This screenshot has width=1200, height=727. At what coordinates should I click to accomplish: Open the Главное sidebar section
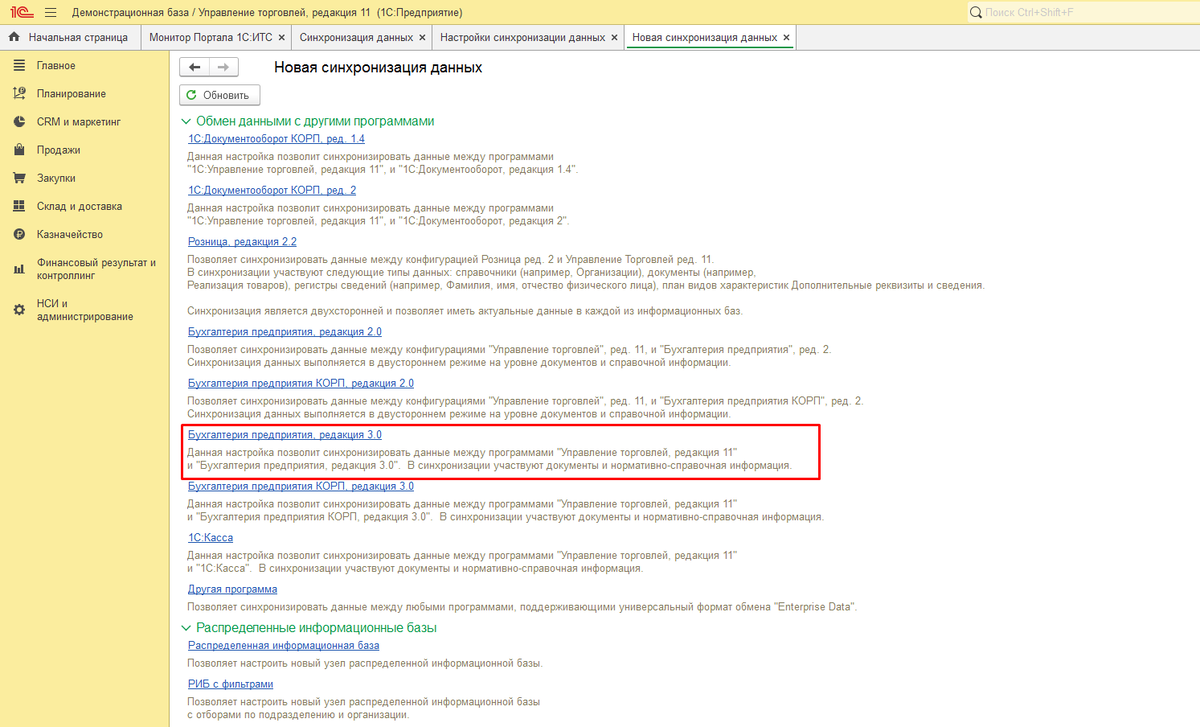click(56, 66)
